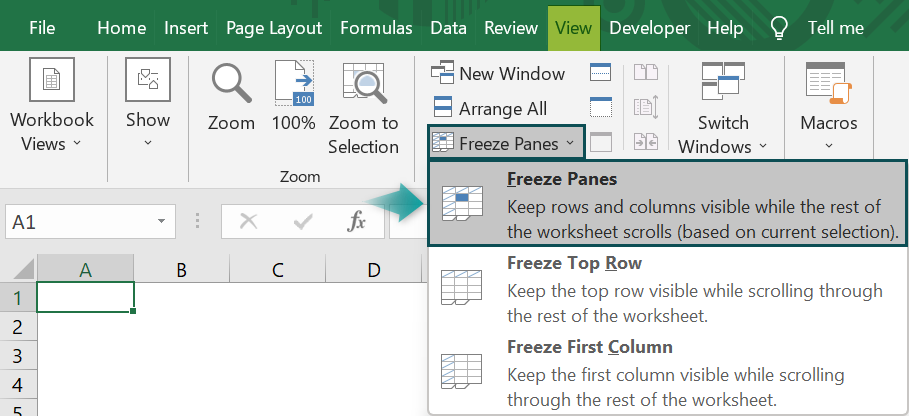This screenshot has height=416, width=909.
Task: Click the formula bar Enter checkmark
Action: tap(303, 221)
